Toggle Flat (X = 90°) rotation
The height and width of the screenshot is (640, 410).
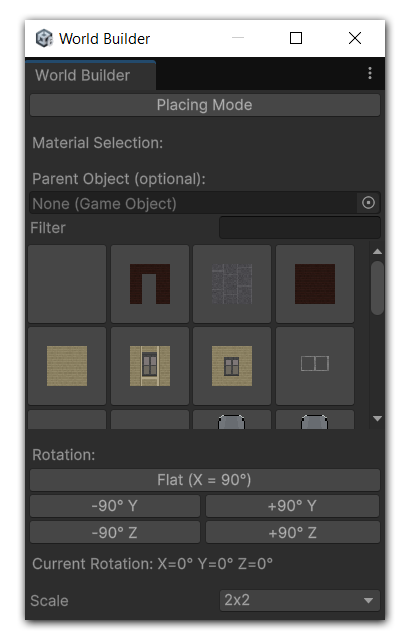[x=205, y=480]
